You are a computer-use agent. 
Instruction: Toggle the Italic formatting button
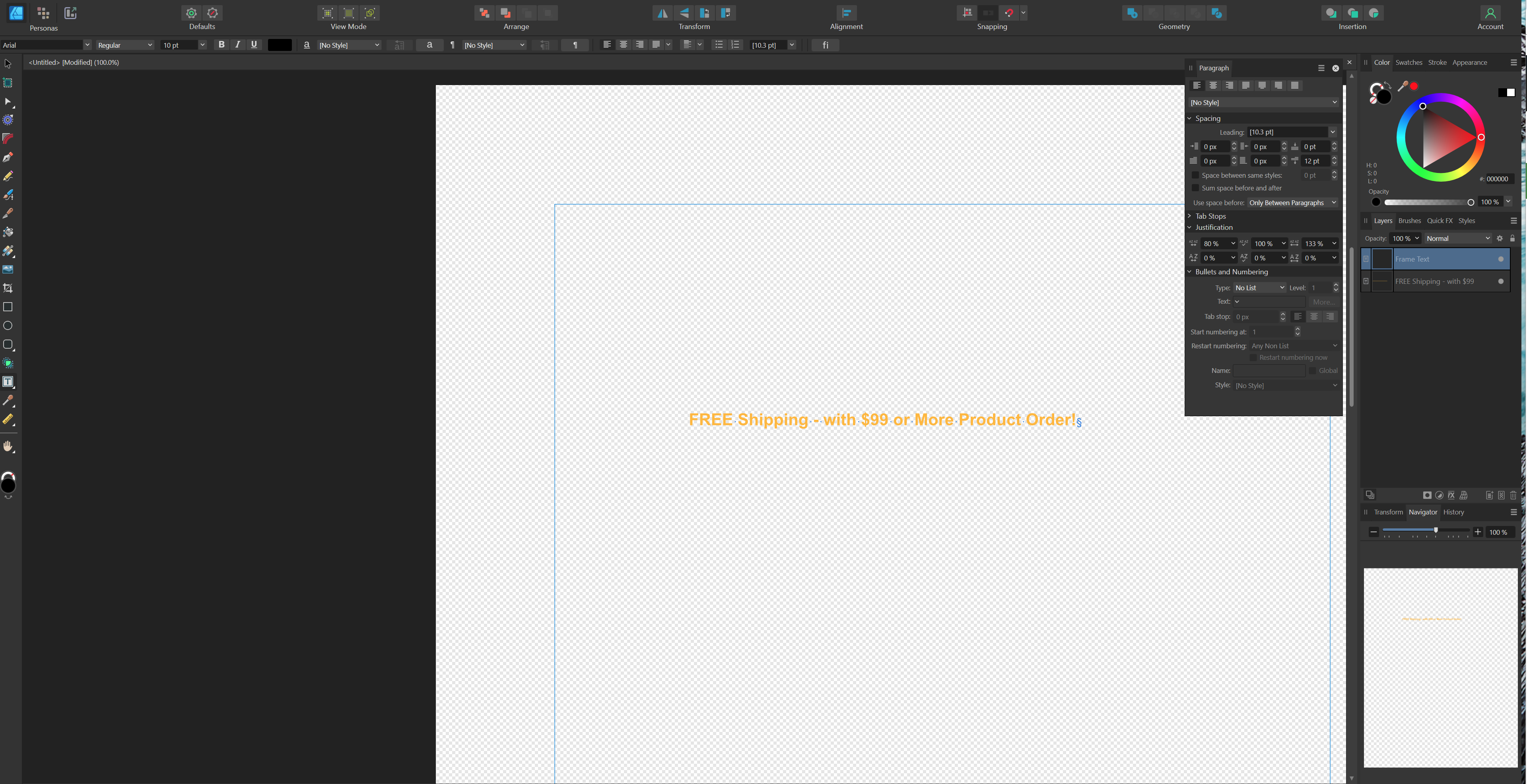click(238, 45)
